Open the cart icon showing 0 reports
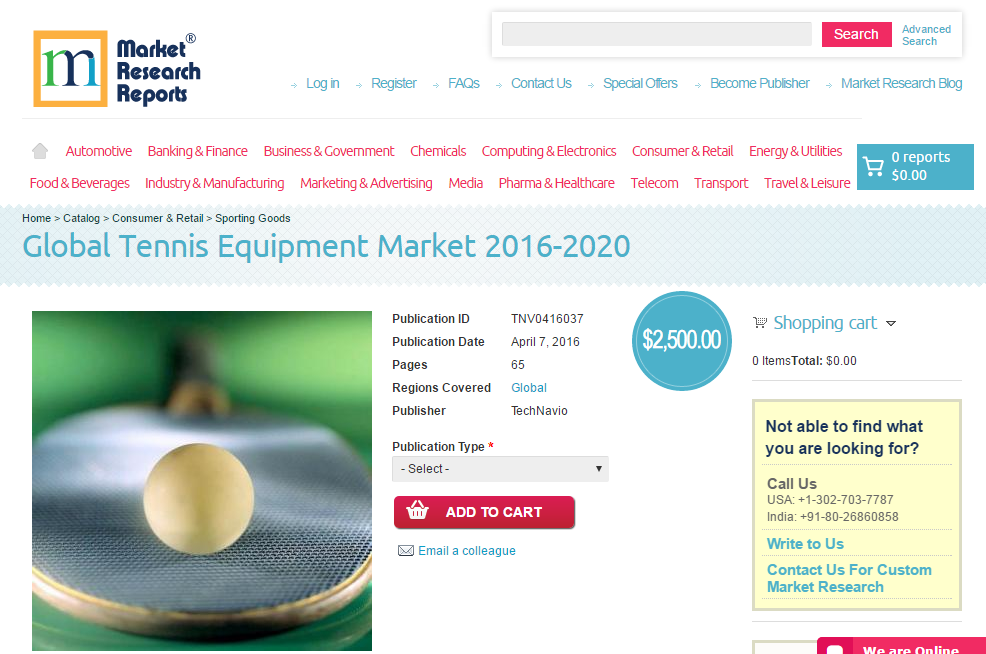Screen dimensions: 986x654 coord(873,166)
